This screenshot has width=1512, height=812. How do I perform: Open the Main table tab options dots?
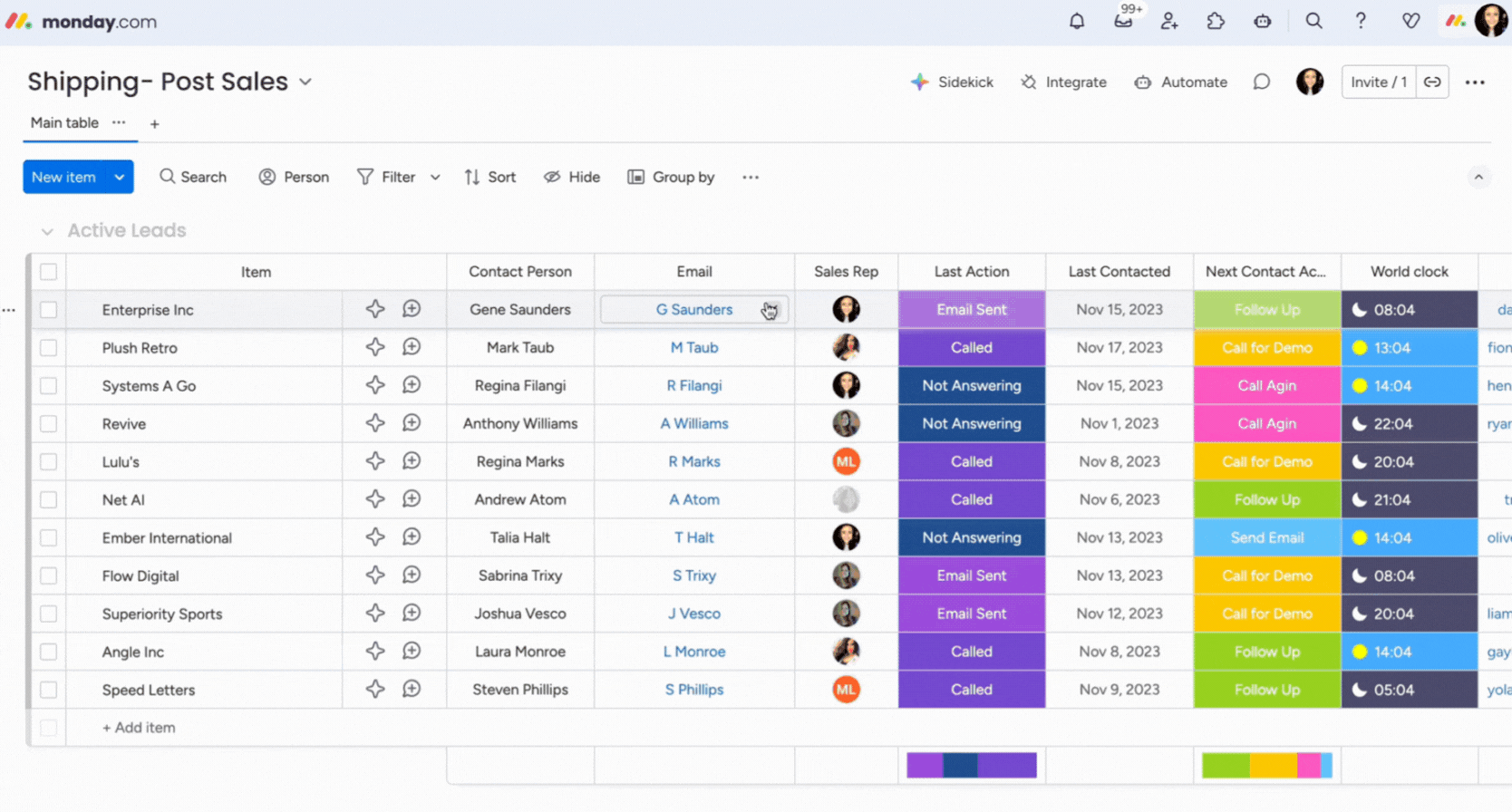(119, 122)
